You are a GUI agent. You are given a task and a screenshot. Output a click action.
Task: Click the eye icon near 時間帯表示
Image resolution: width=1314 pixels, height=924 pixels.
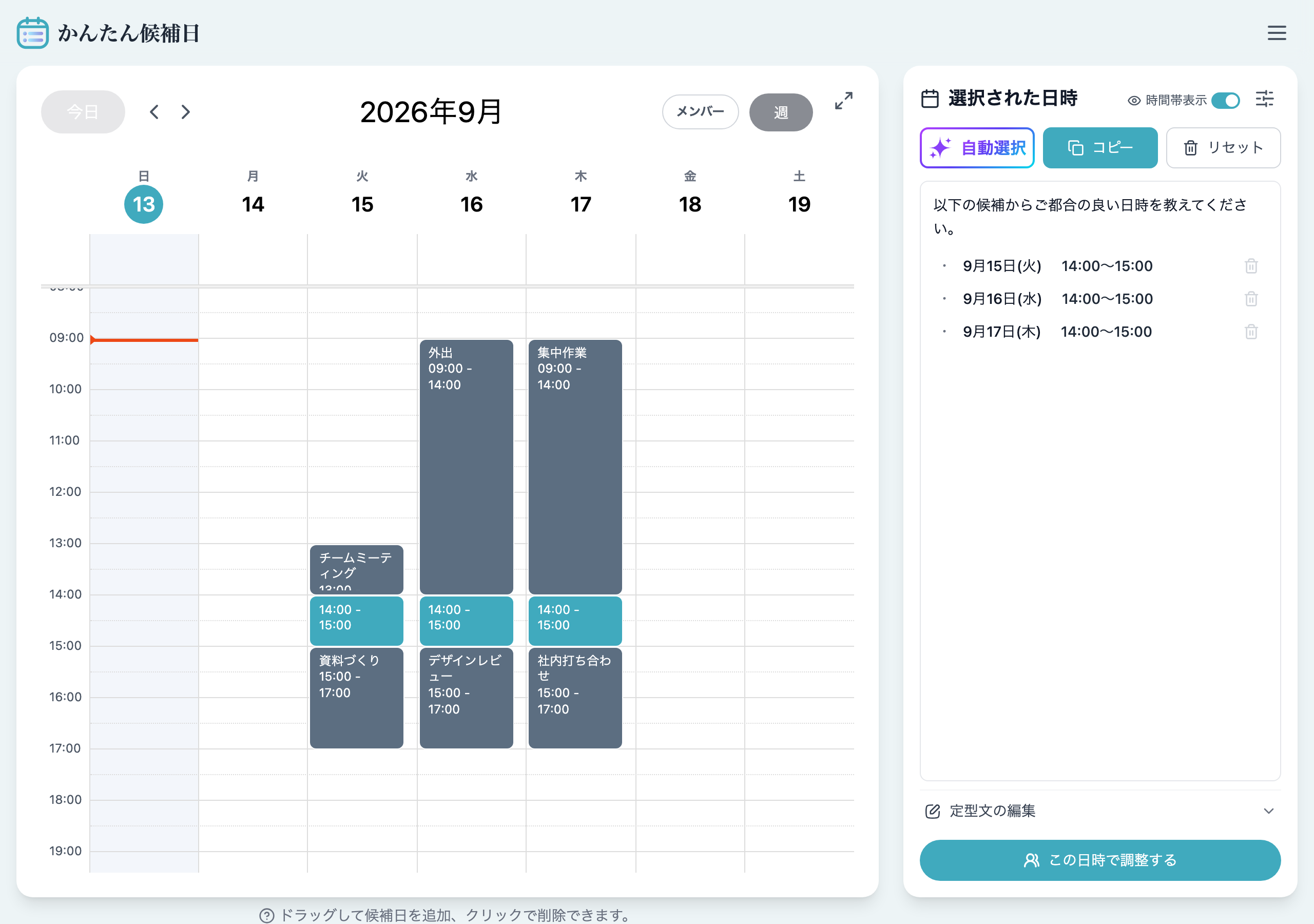click(1134, 101)
